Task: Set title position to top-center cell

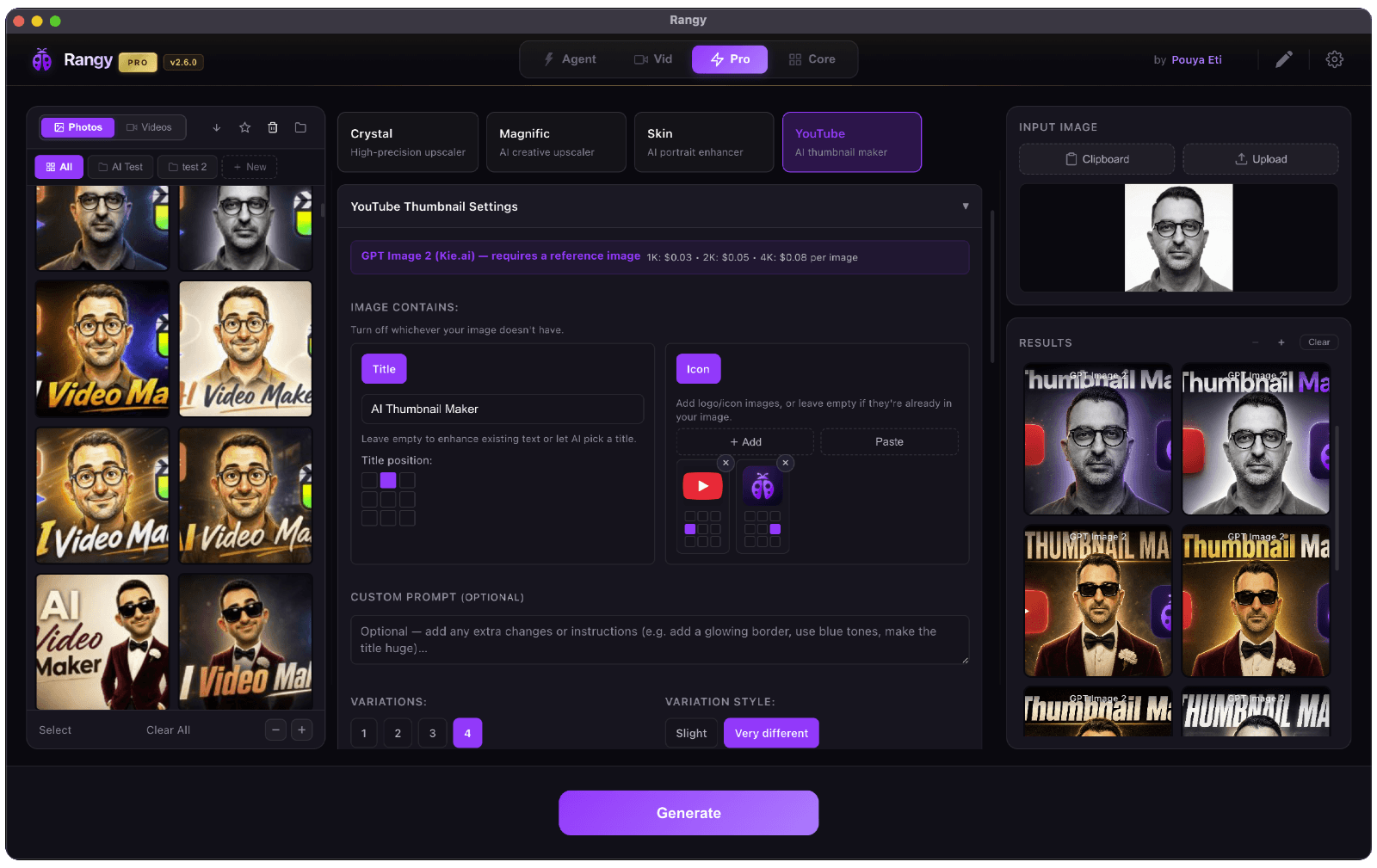Action: click(388, 480)
